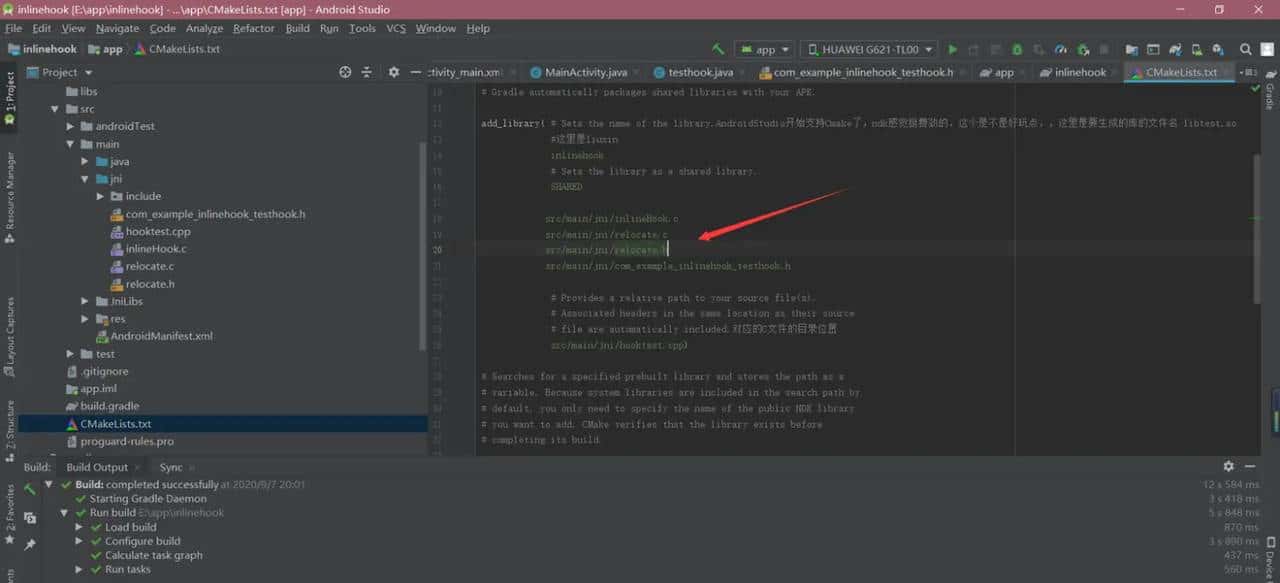Viewport: 1280px width, 583px height.
Task: Click the pin icon in Build panel
Action: 30,545
